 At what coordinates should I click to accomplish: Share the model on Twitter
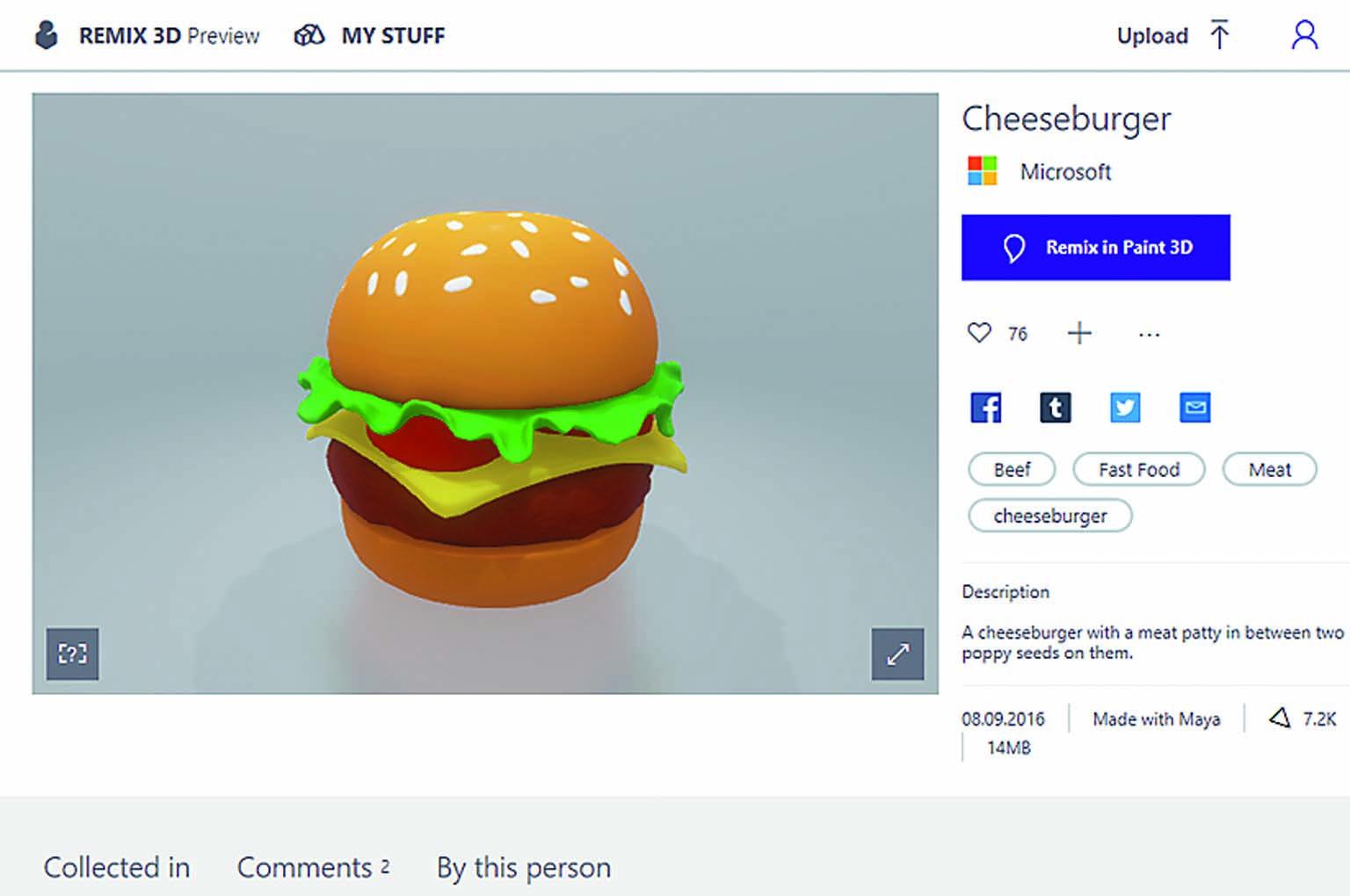[1125, 407]
